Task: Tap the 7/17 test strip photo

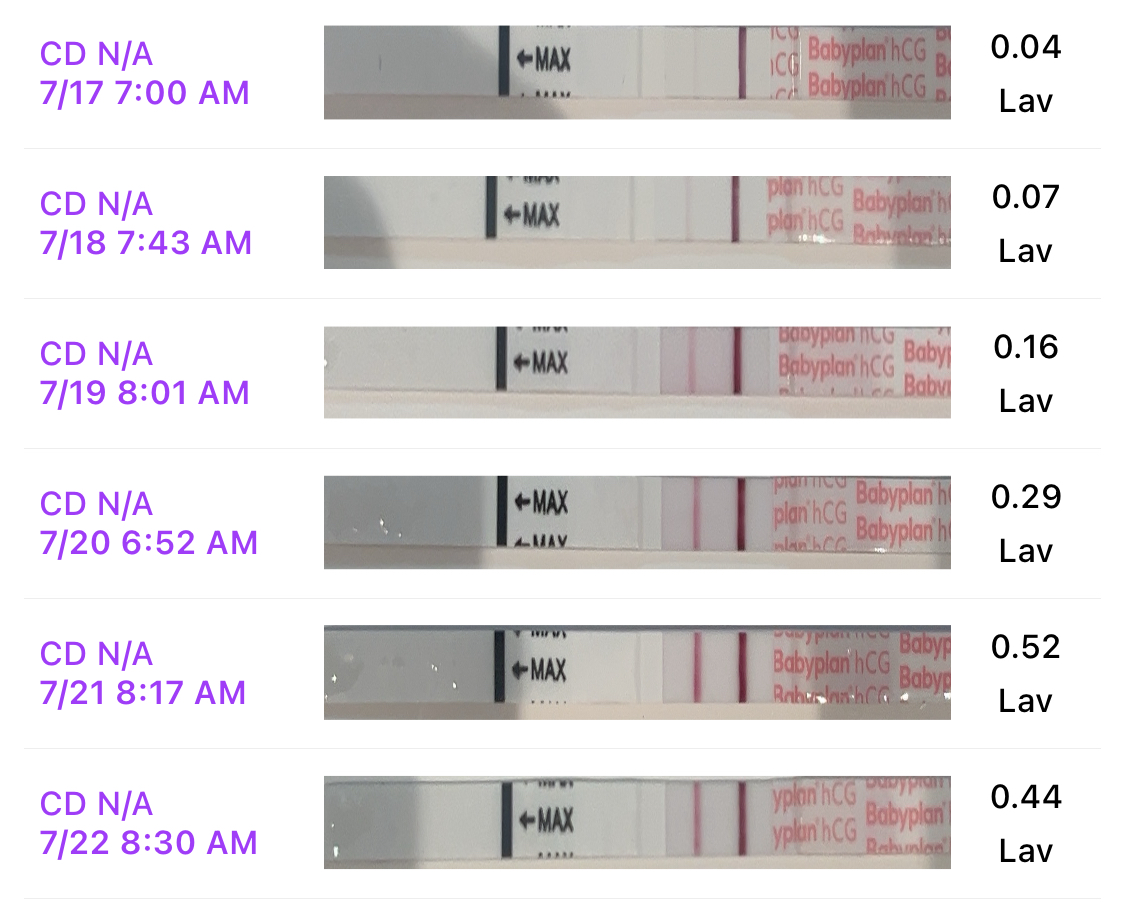Action: 637,73
